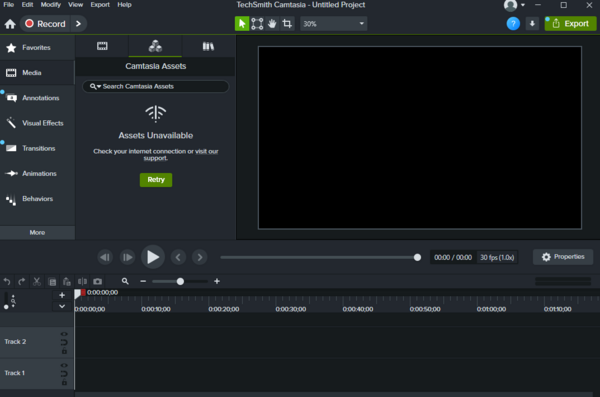
Task: Click the camera snapshot icon
Action: pyautogui.click(x=98, y=281)
